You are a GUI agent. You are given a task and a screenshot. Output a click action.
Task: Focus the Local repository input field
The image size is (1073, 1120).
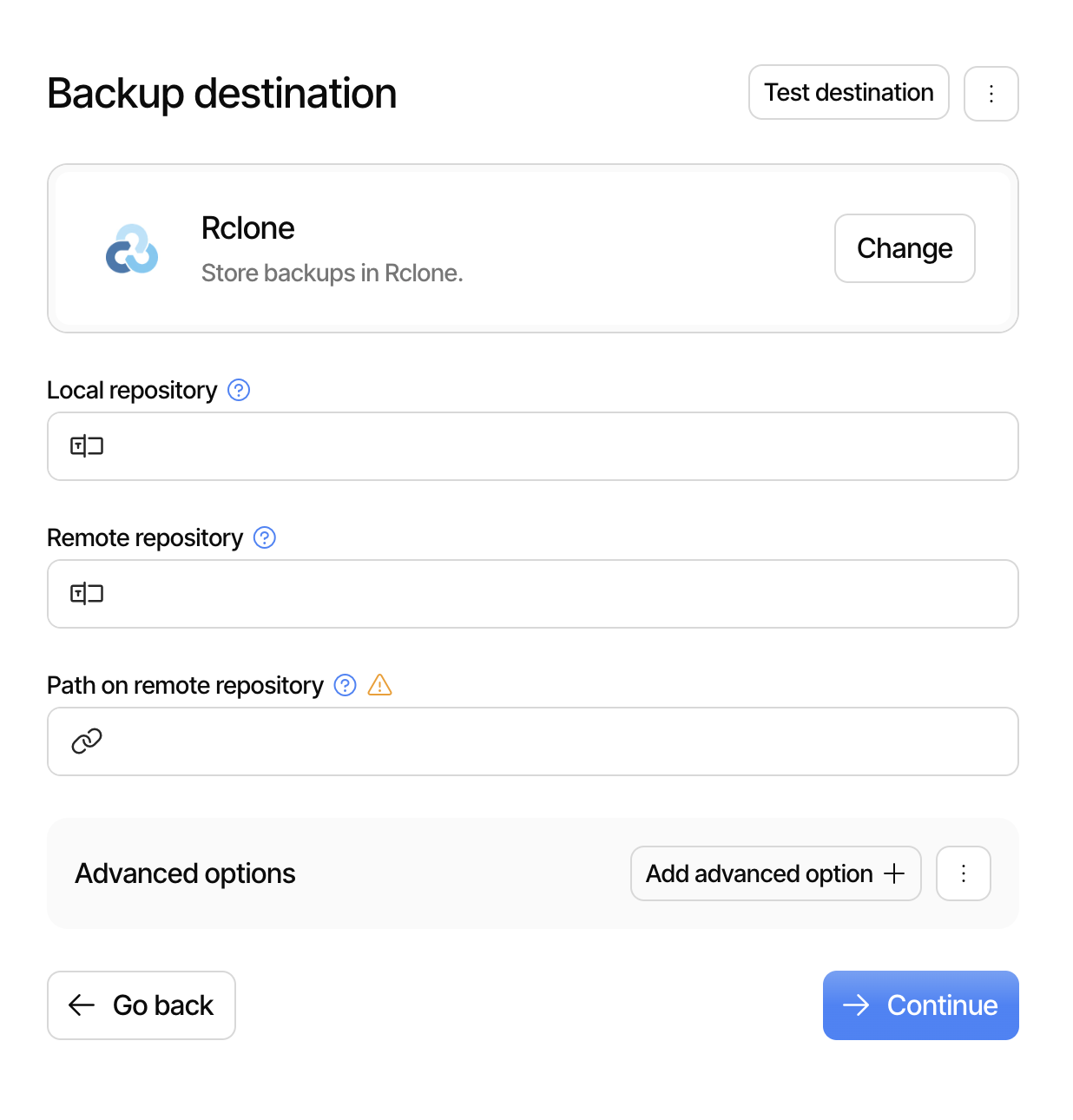click(x=556, y=446)
